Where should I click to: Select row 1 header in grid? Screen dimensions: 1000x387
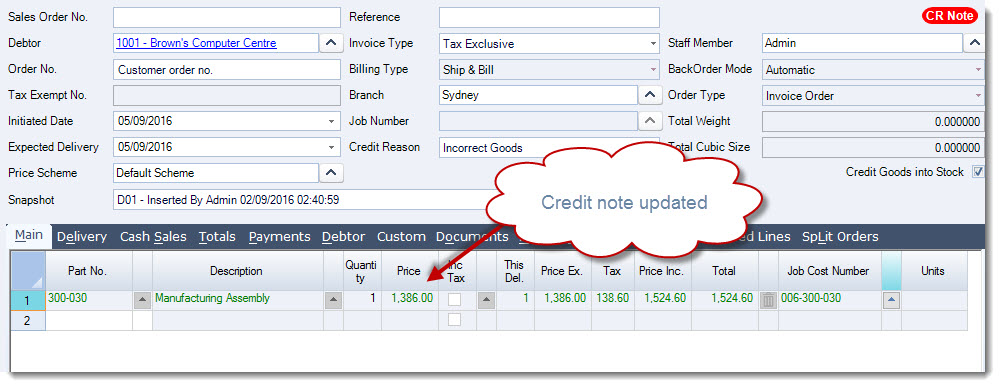point(27,300)
